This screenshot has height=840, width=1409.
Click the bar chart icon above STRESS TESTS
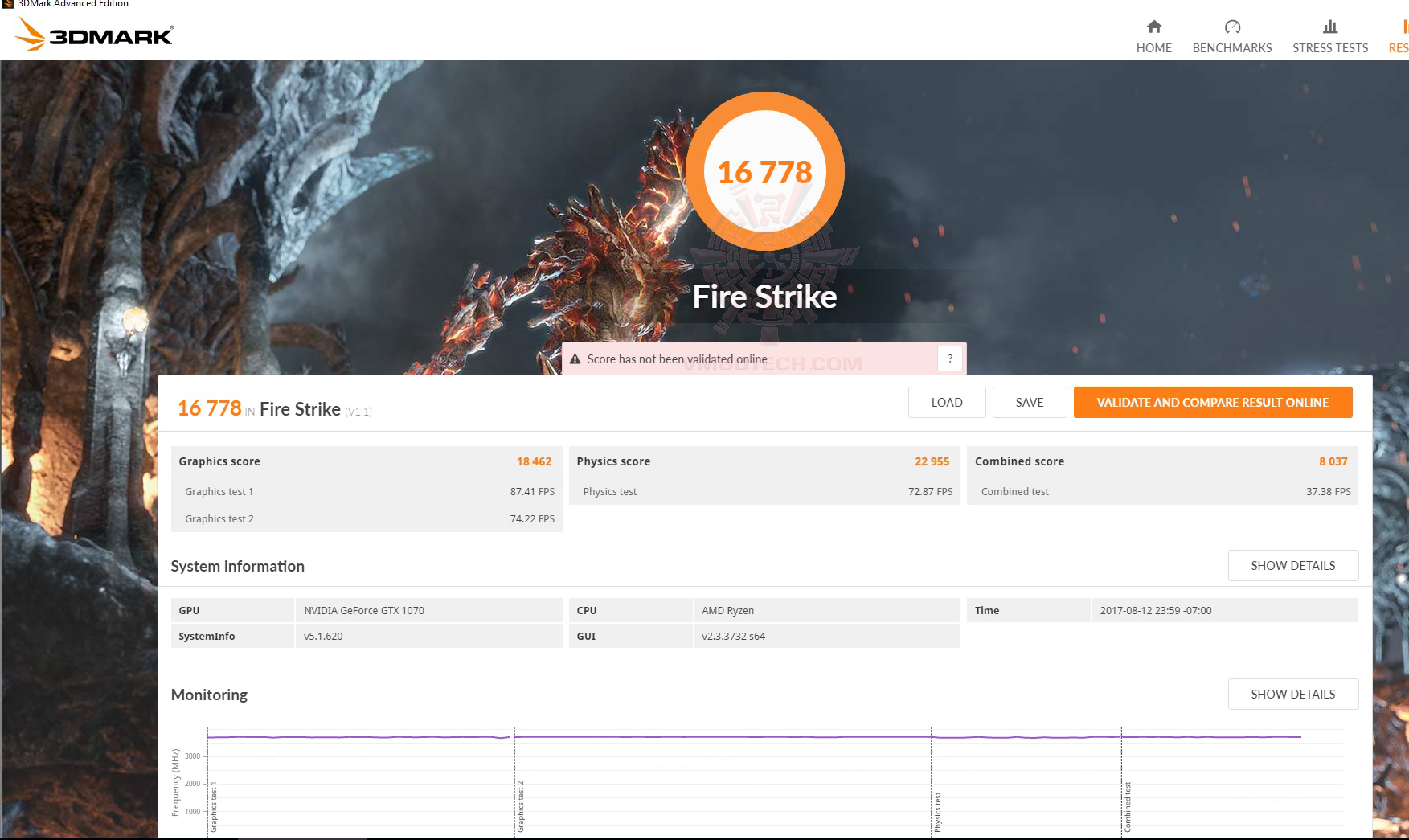click(x=1329, y=27)
